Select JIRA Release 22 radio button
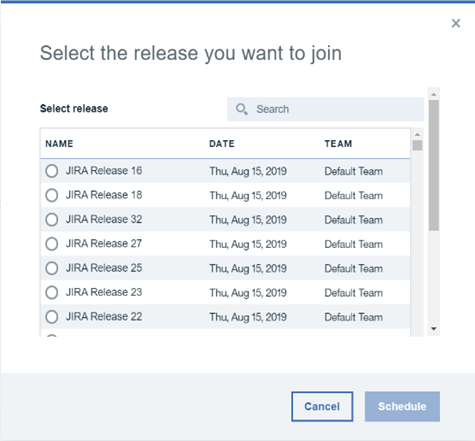 pyautogui.click(x=52, y=317)
